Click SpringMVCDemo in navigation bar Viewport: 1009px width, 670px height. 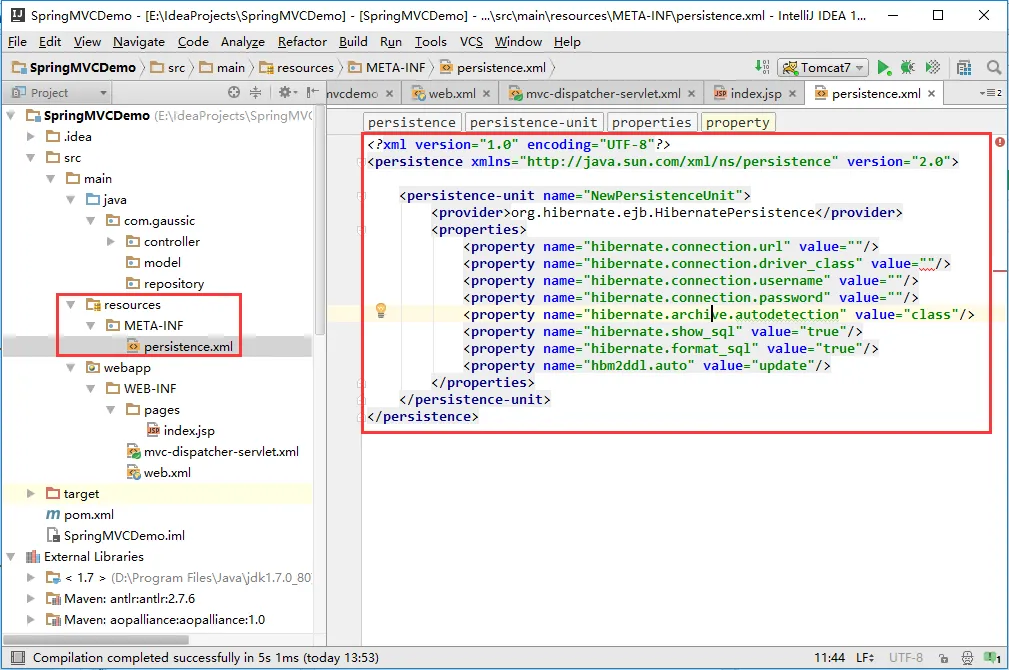74,68
